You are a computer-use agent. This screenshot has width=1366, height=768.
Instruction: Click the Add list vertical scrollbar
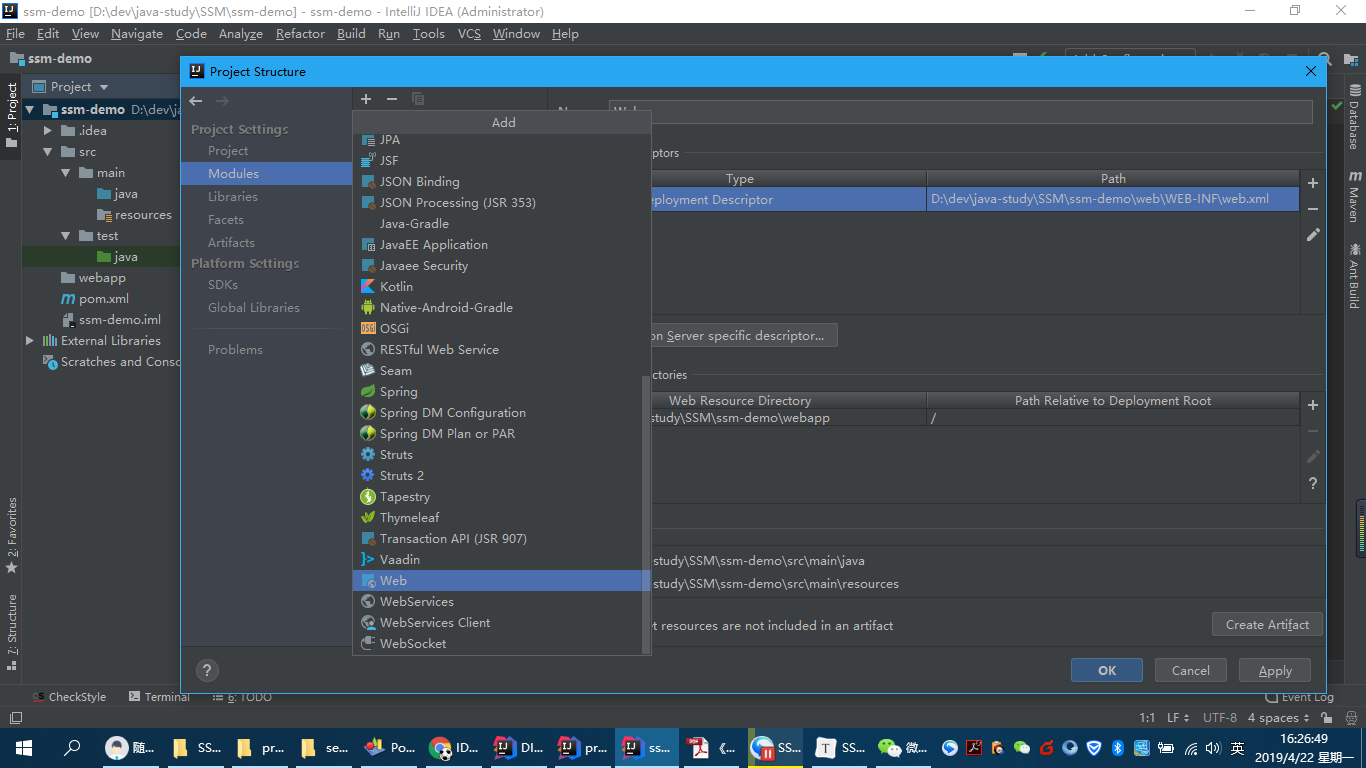point(645,513)
